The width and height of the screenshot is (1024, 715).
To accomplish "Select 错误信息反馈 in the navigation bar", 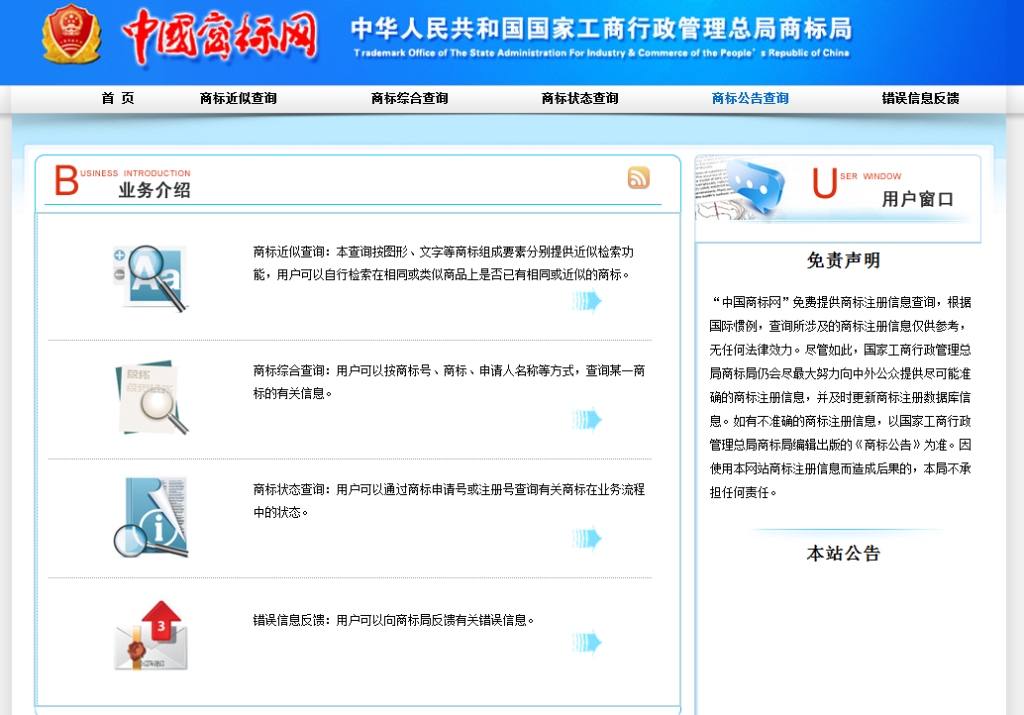I will (920, 98).
